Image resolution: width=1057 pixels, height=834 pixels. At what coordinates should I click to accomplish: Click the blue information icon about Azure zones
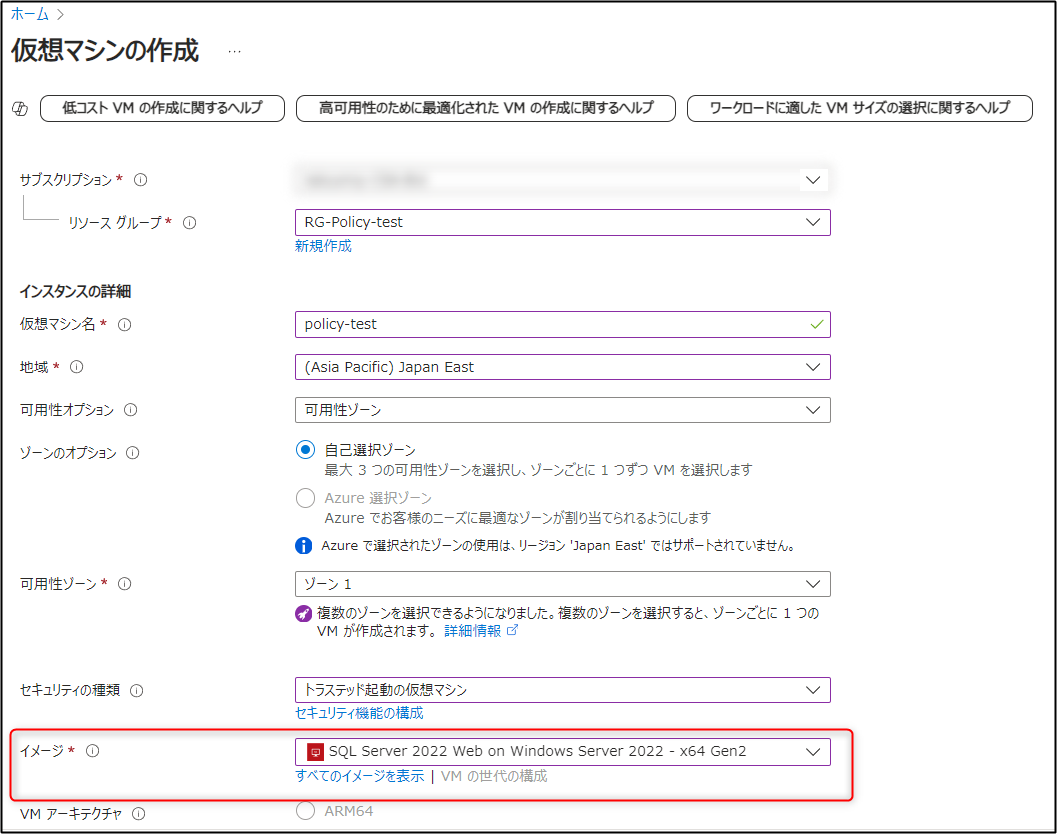coord(303,545)
